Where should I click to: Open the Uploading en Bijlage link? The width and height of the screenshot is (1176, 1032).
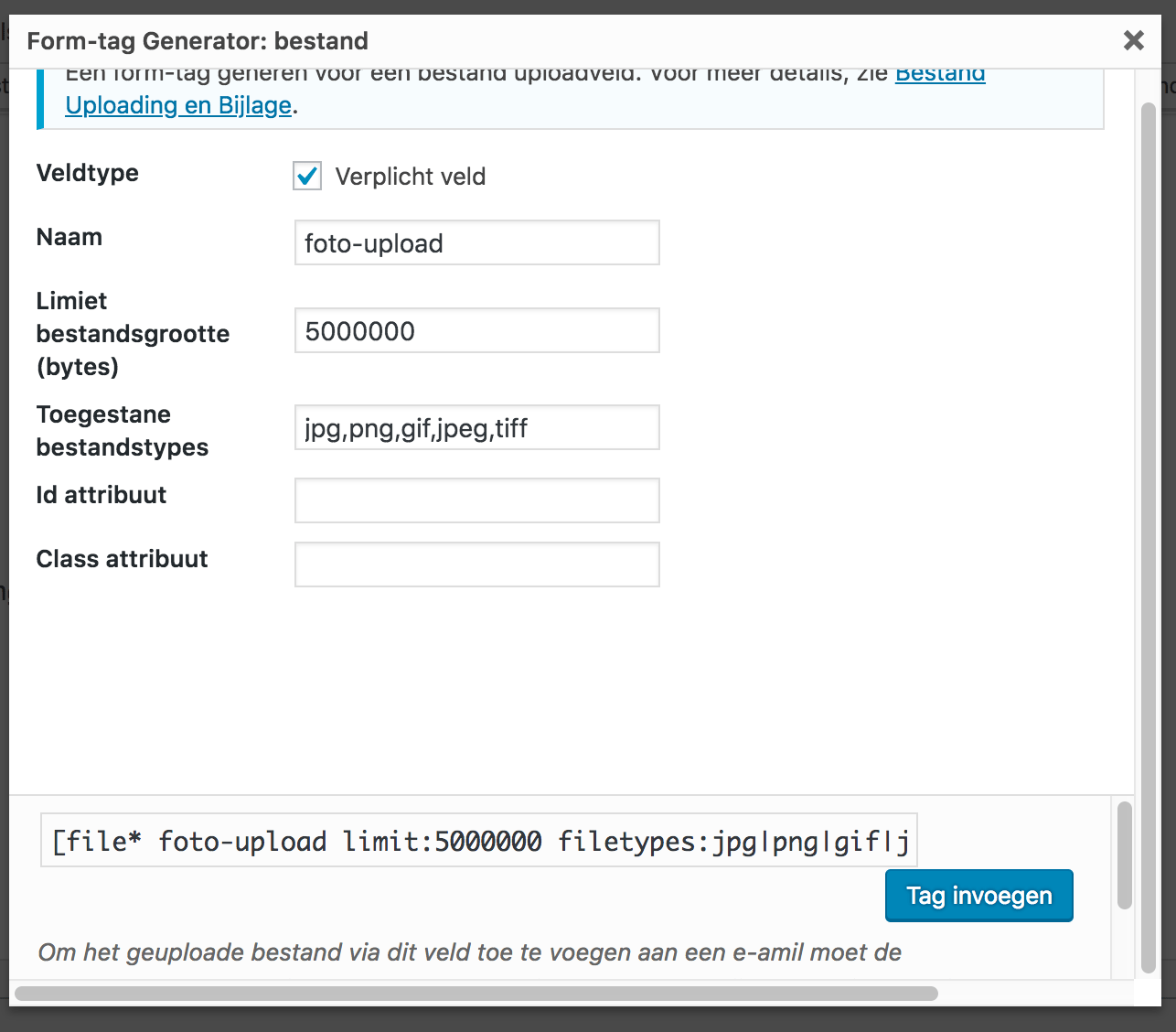[178, 106]
